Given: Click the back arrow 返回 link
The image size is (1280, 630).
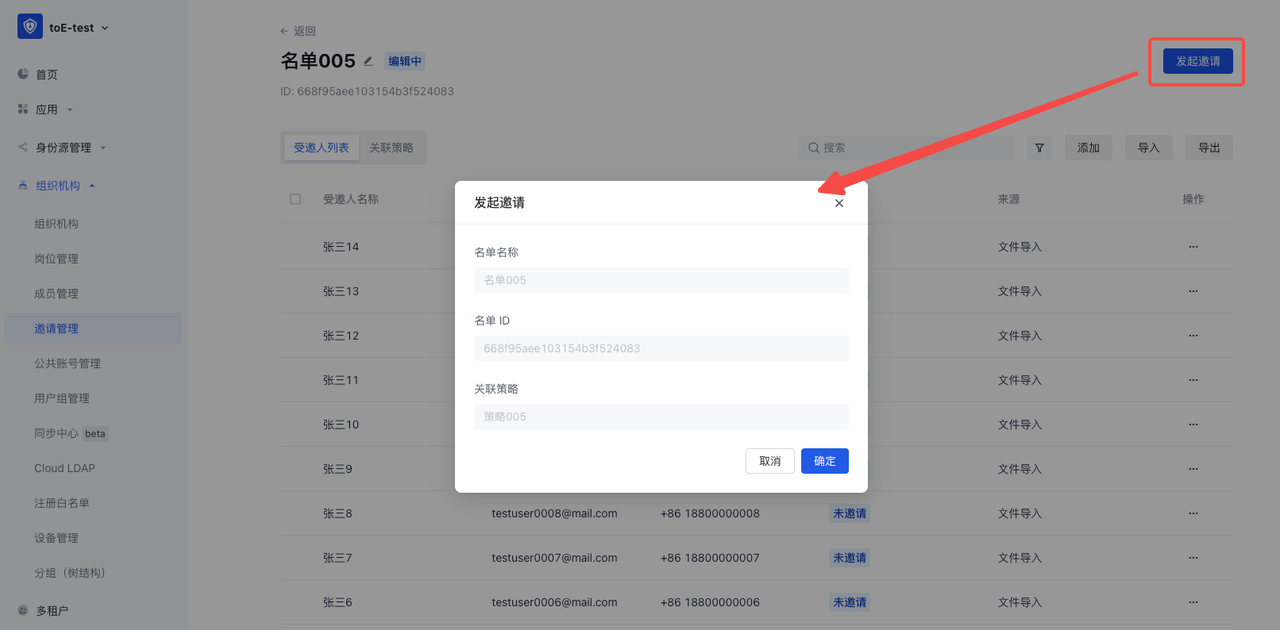Looking at the screenshot, I should pyautogui.click(x=298, y=31).
